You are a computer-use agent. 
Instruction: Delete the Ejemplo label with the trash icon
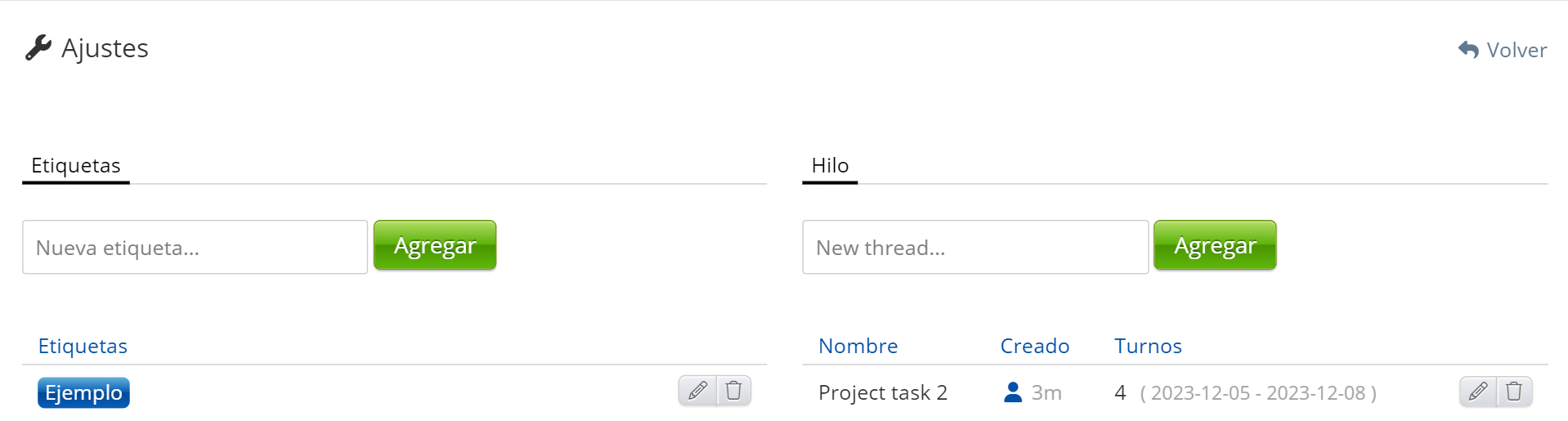pos(734,391)
